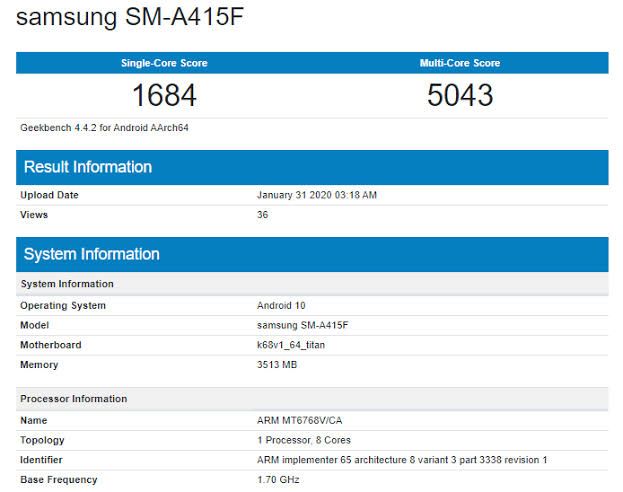Click the 'samsung SM-A415F' page title

pyautogui.click(x=130, y=17)
